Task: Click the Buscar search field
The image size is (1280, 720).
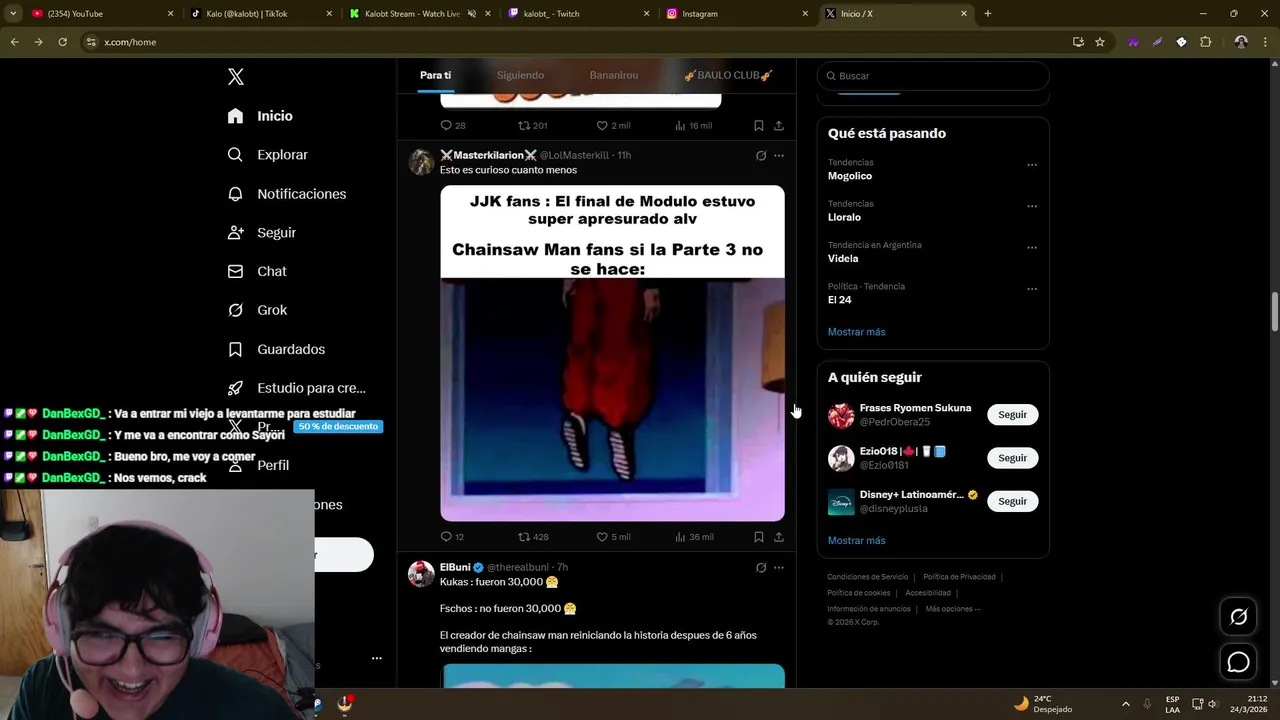Action: point(933,76)
